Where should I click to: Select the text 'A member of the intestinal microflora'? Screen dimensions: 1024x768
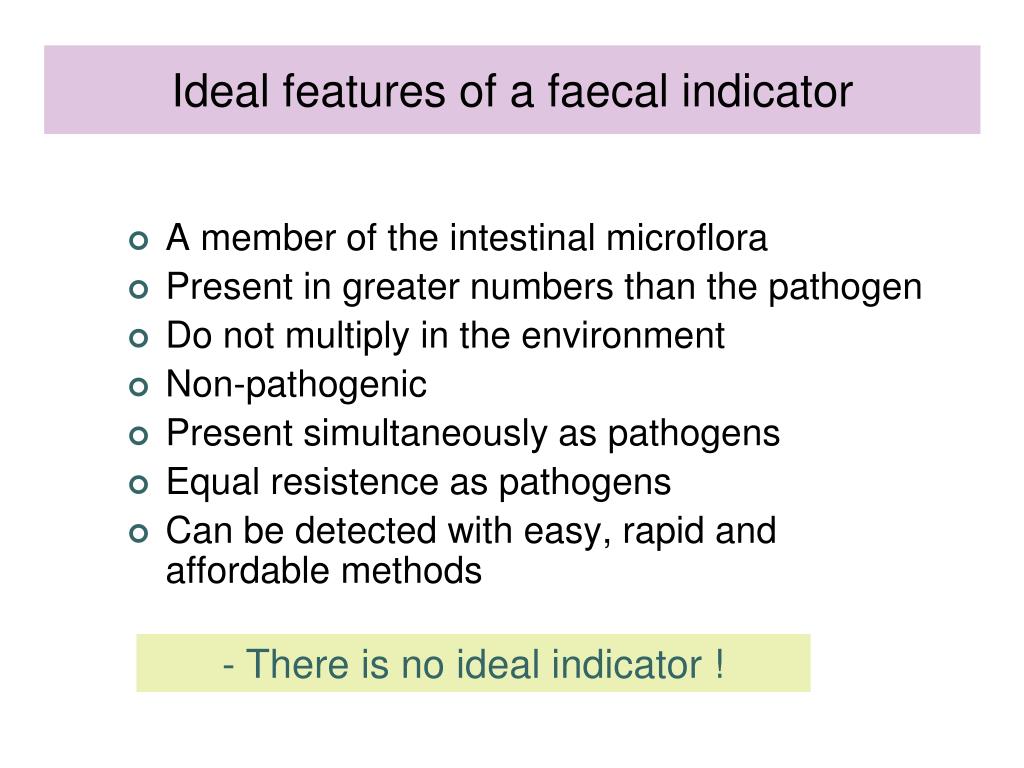pos(466,238)
